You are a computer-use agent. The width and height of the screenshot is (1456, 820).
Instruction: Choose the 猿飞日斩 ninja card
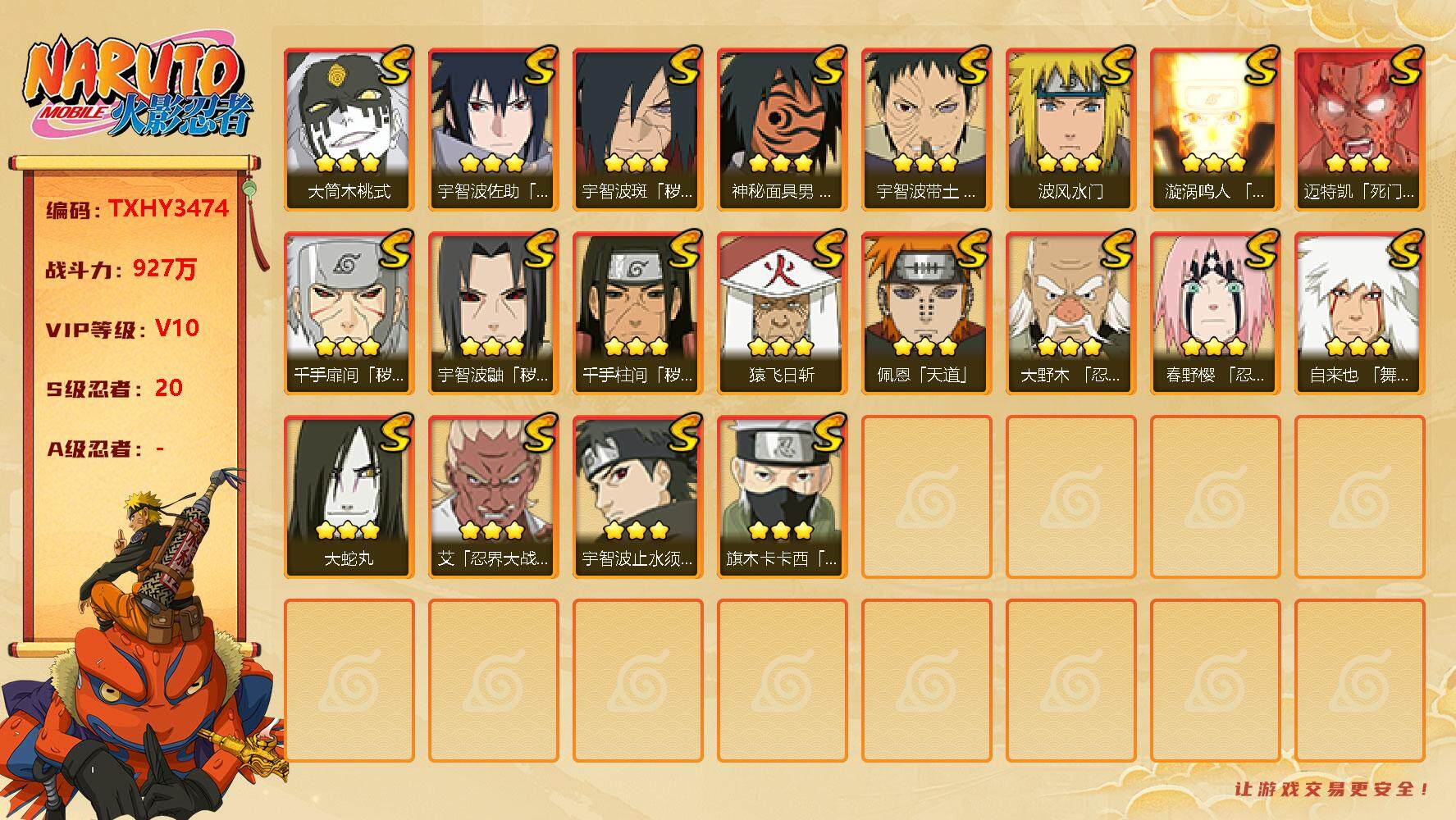click(783, 313)
